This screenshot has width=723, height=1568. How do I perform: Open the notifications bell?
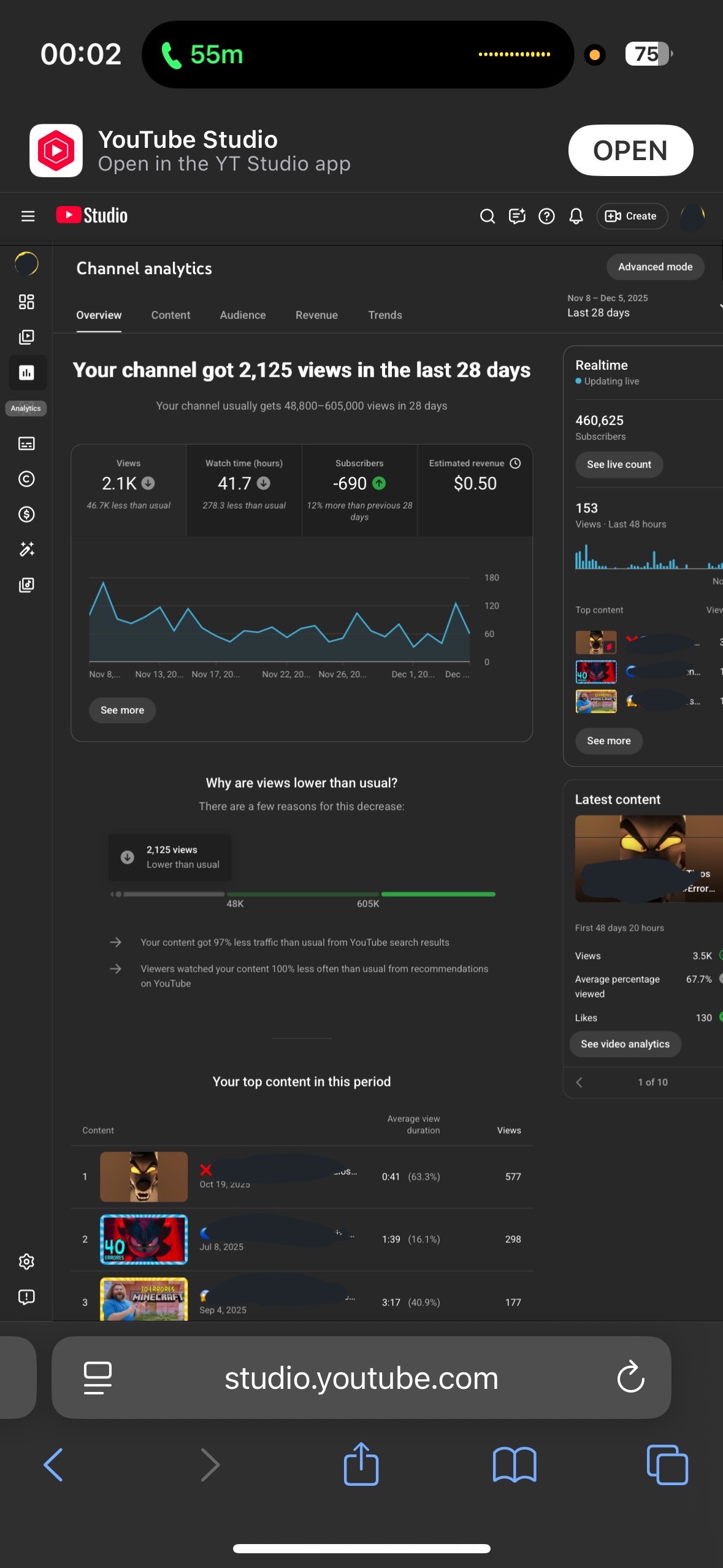576,216
